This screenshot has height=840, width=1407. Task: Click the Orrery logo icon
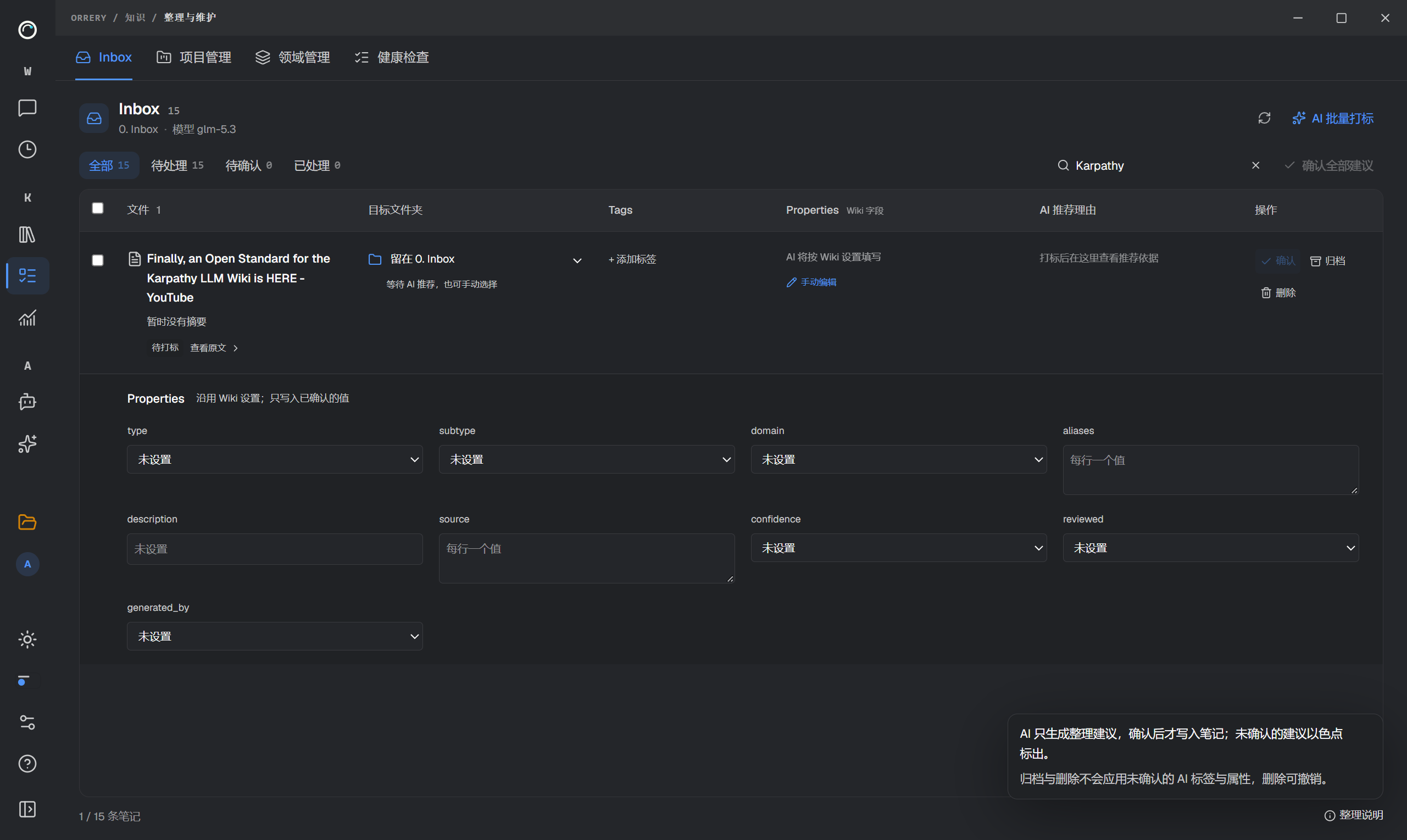[27, 30]
